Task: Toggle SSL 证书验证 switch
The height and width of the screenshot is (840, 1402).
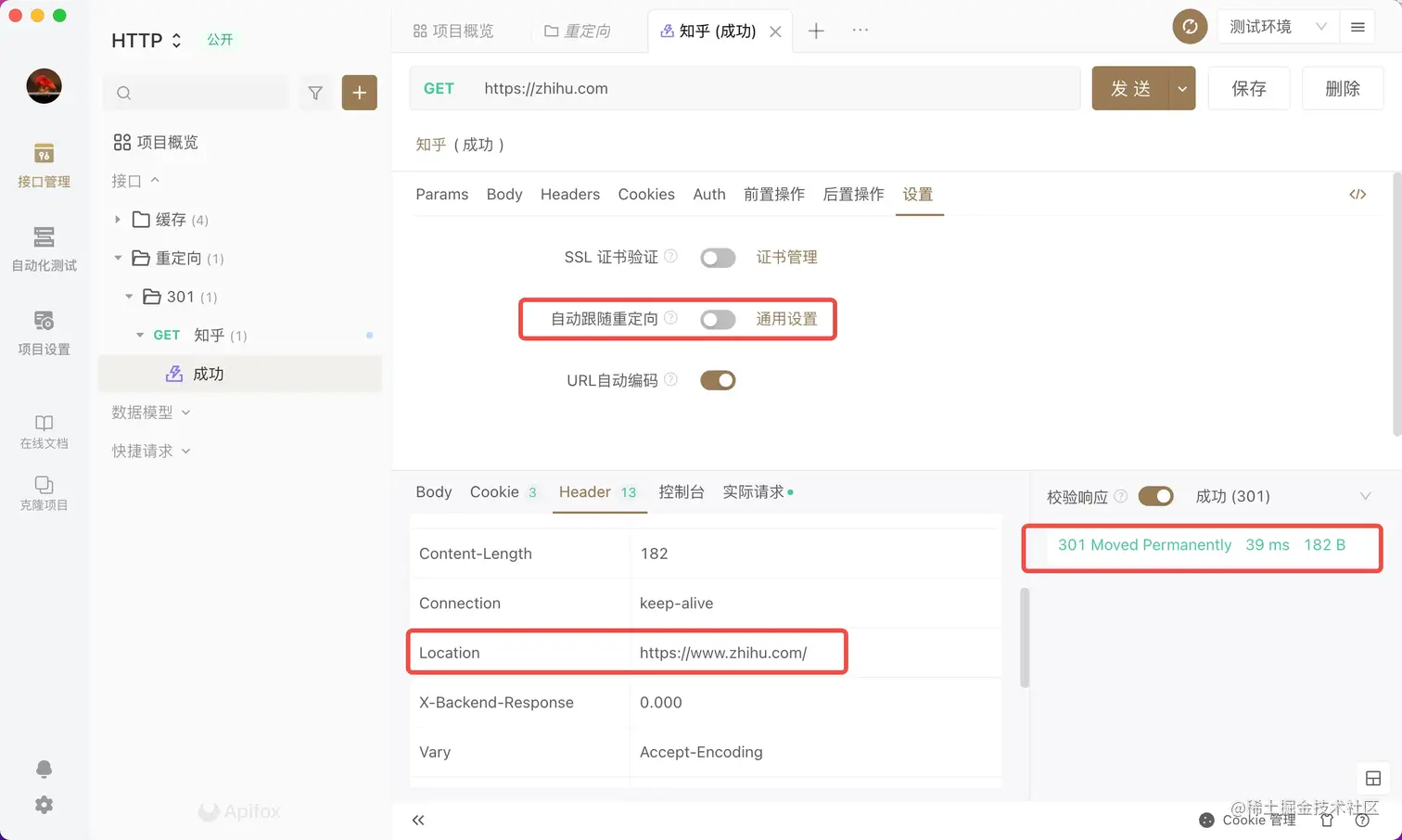Action: (718, 258)
